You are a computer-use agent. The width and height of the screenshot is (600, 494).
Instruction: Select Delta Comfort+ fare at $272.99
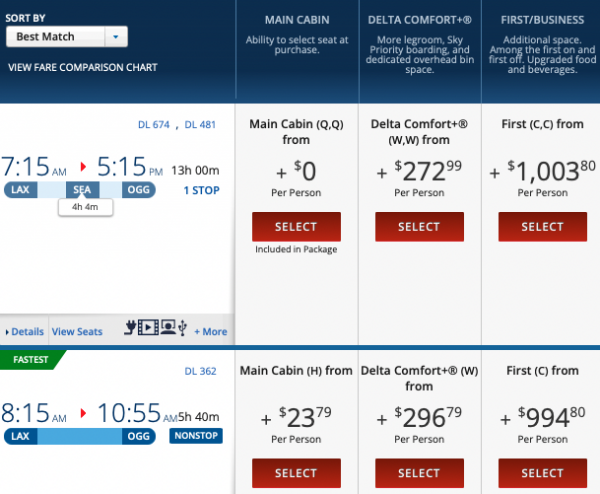point(419,226)
